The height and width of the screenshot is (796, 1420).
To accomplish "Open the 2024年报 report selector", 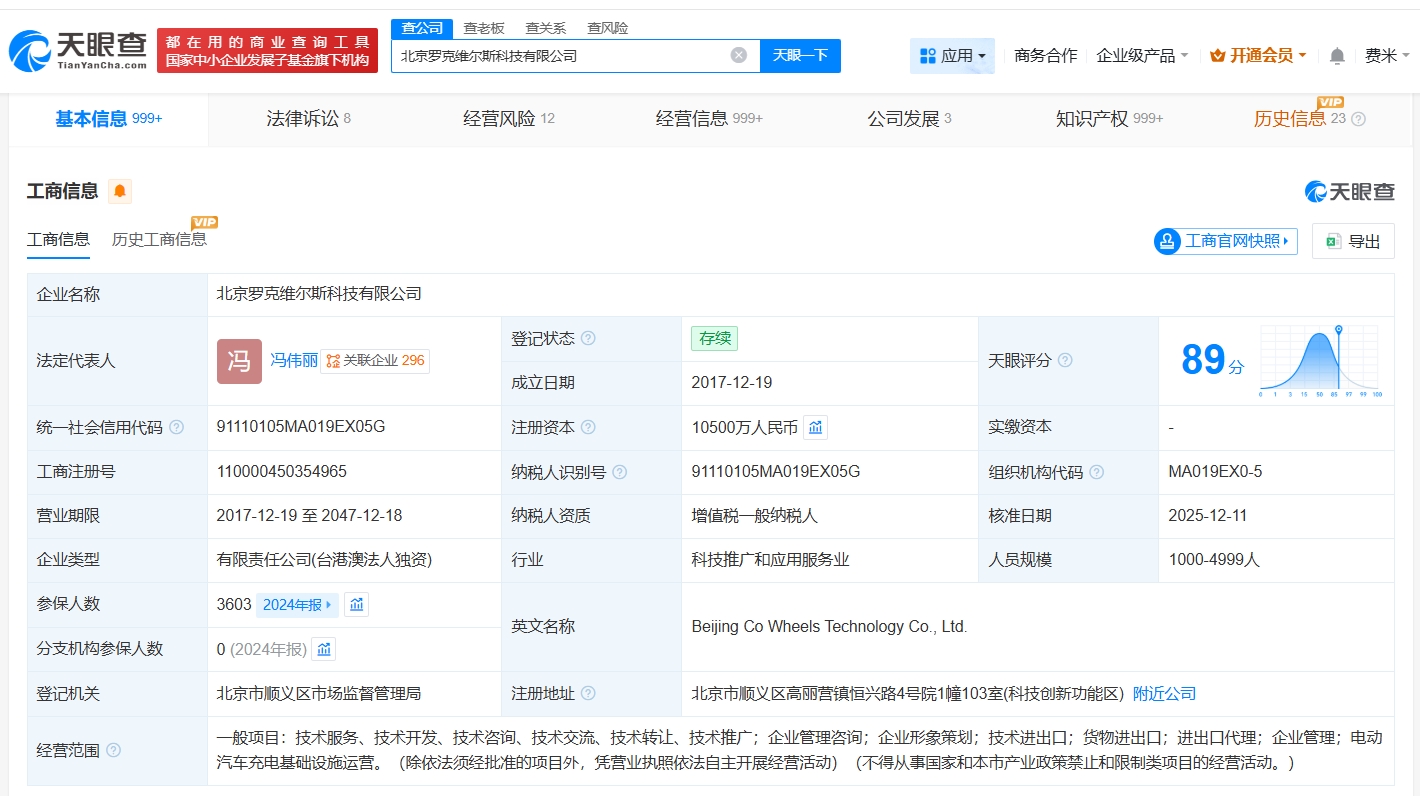I will point(297,605).
